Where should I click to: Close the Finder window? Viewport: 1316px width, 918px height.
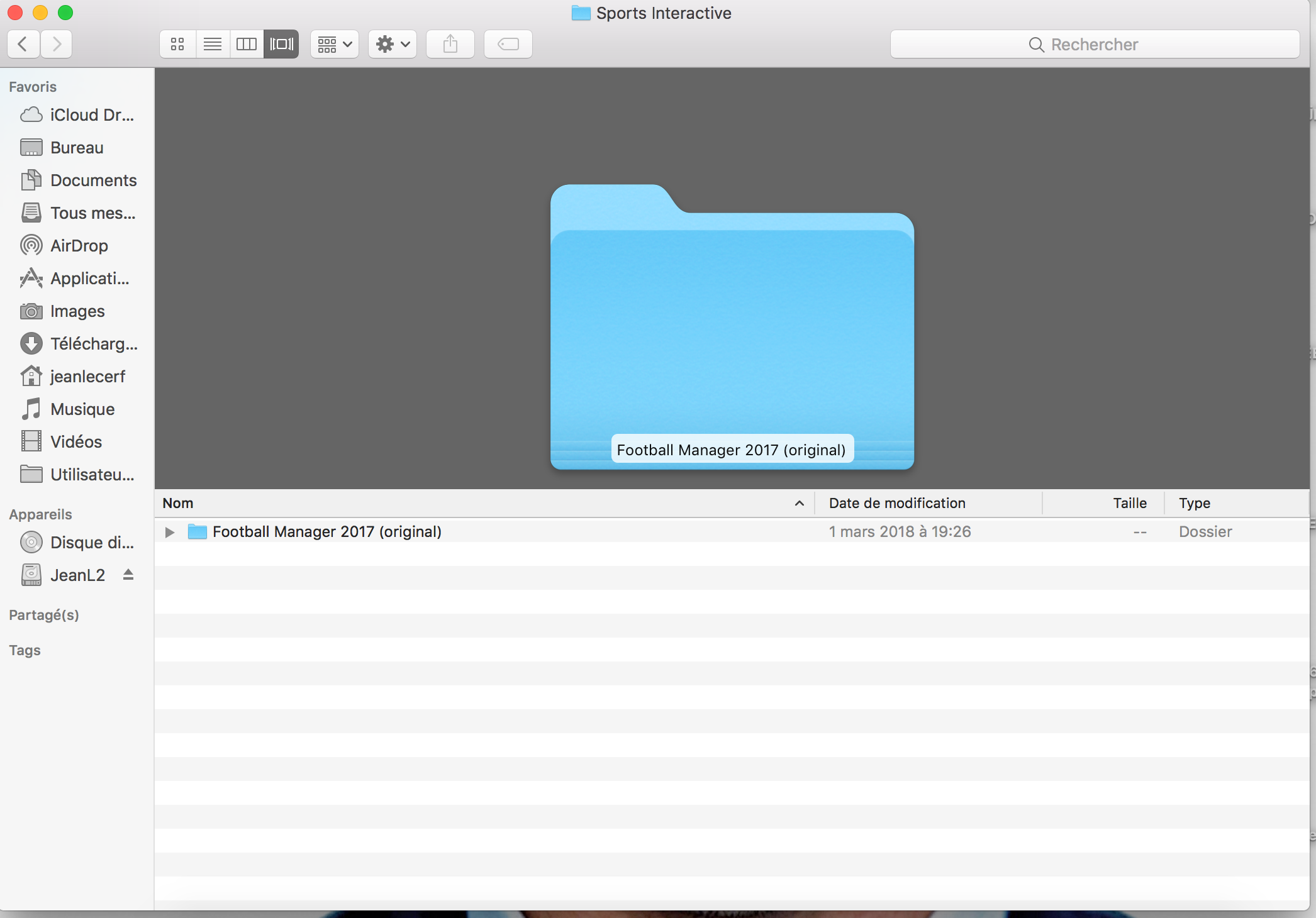[15, 13]
